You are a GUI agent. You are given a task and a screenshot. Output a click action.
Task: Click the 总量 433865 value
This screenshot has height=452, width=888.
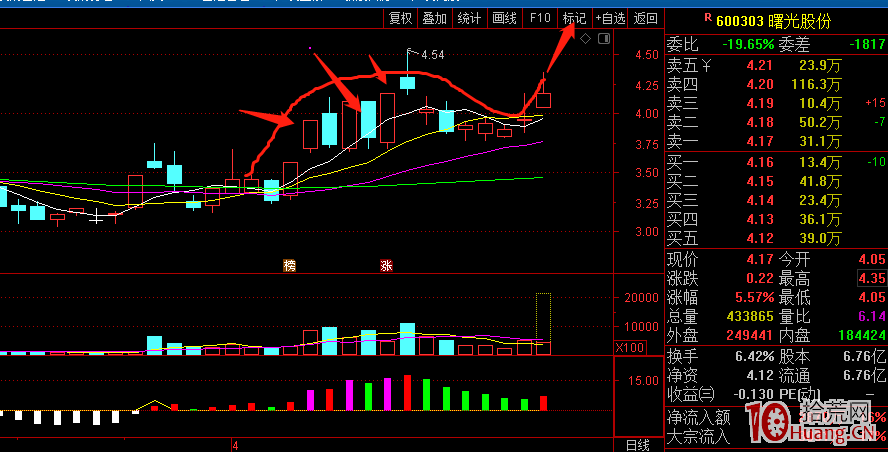(750, 316)
